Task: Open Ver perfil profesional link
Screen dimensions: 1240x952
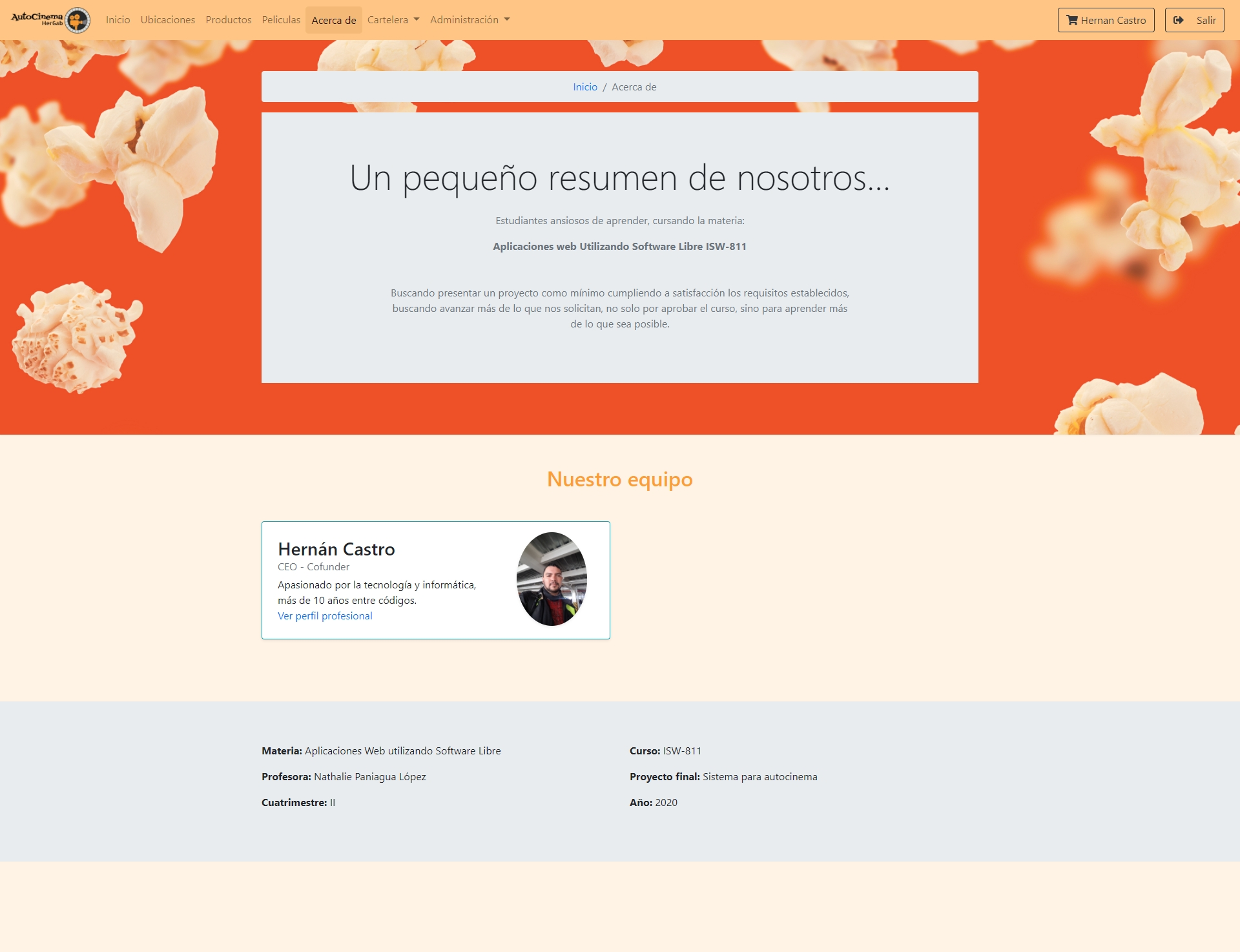Action: tap(325, 616)
